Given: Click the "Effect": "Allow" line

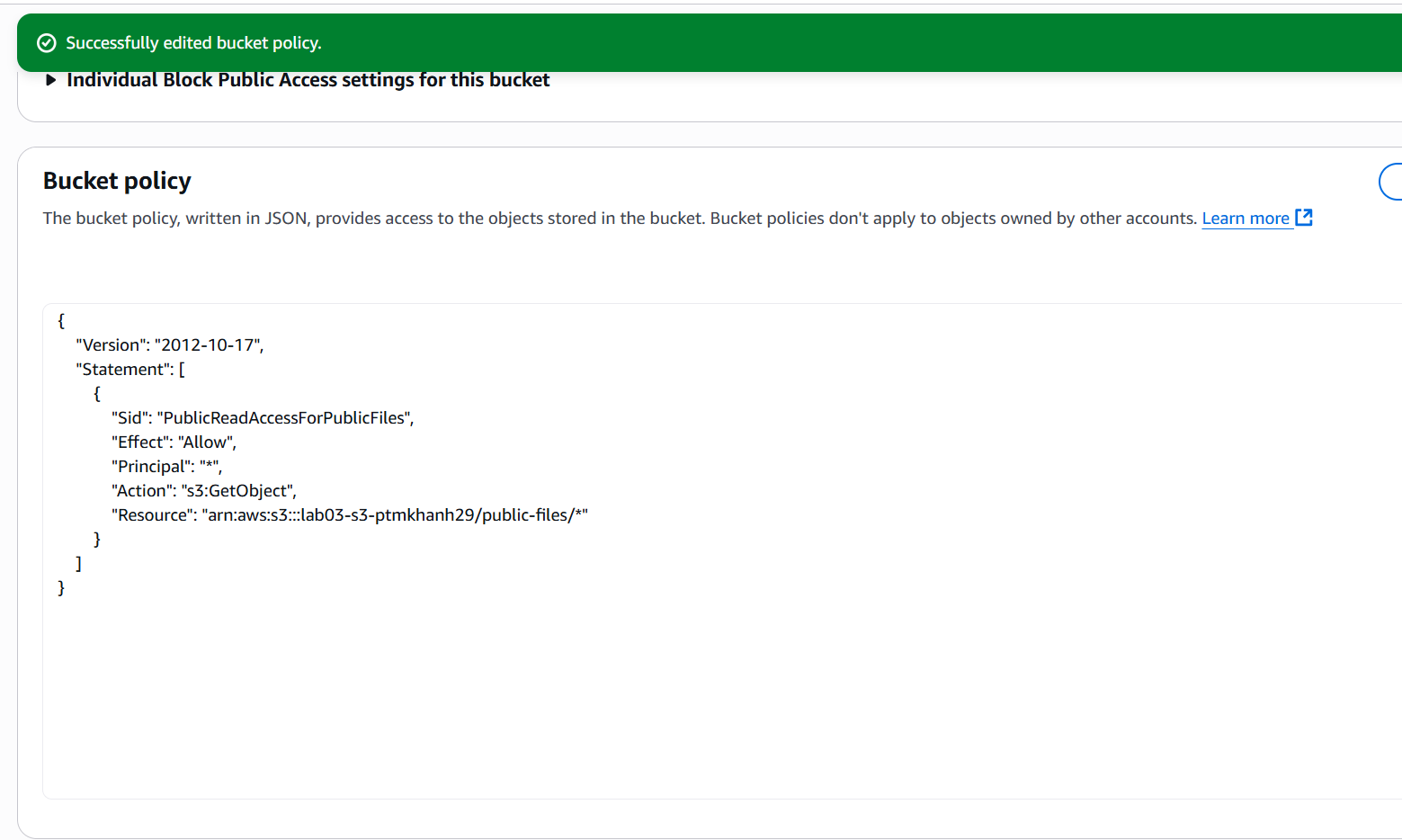Looking at the screenshot, I should coord(174,442).
